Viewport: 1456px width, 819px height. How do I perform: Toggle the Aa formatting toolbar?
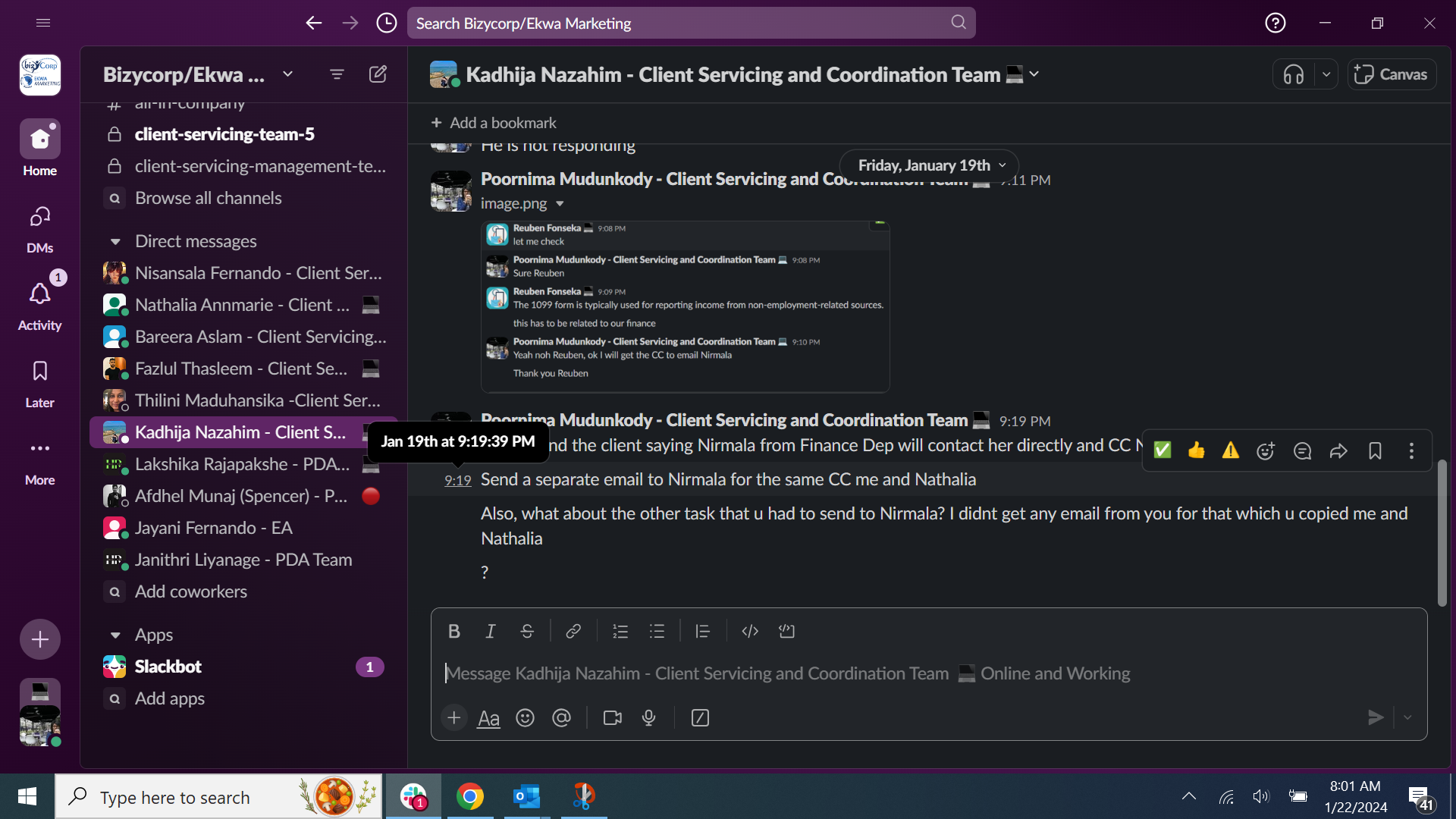click(x=488, y=717)
